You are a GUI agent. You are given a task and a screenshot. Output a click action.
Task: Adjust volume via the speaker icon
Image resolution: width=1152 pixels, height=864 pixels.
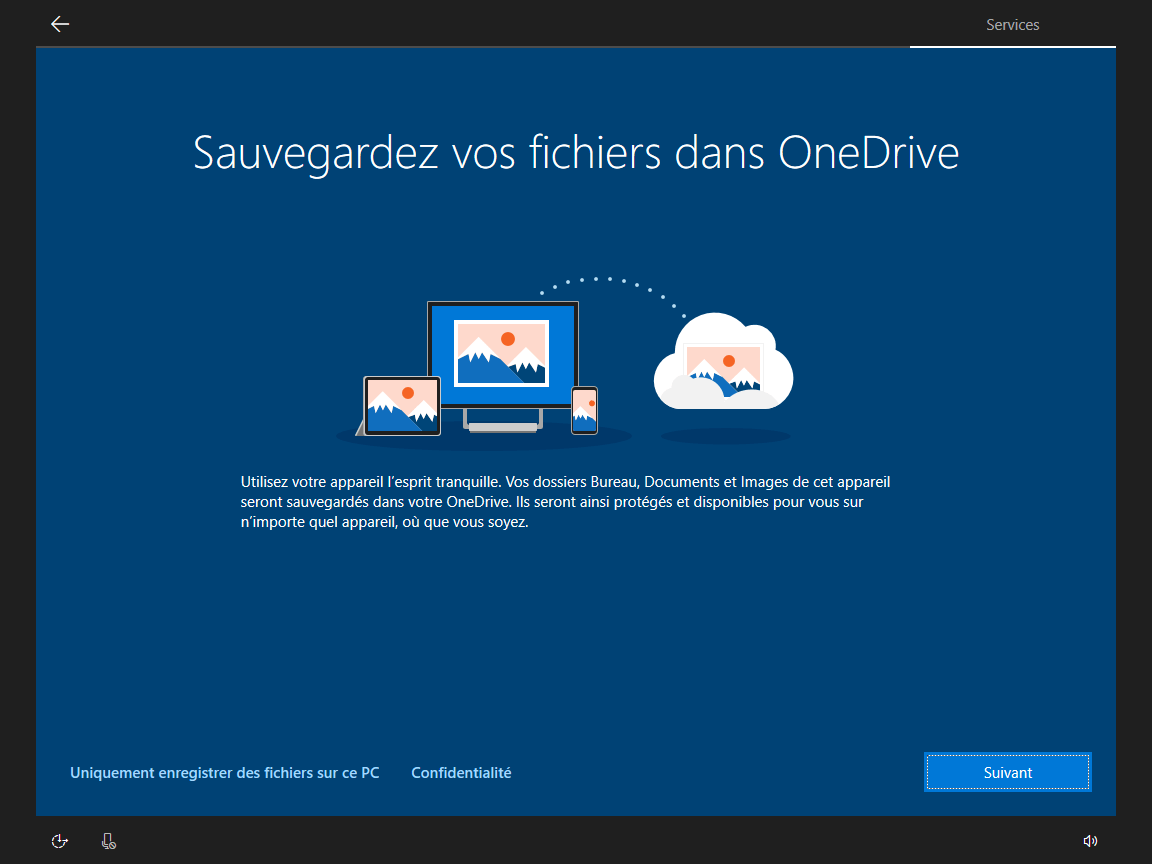click(1090, 841)
